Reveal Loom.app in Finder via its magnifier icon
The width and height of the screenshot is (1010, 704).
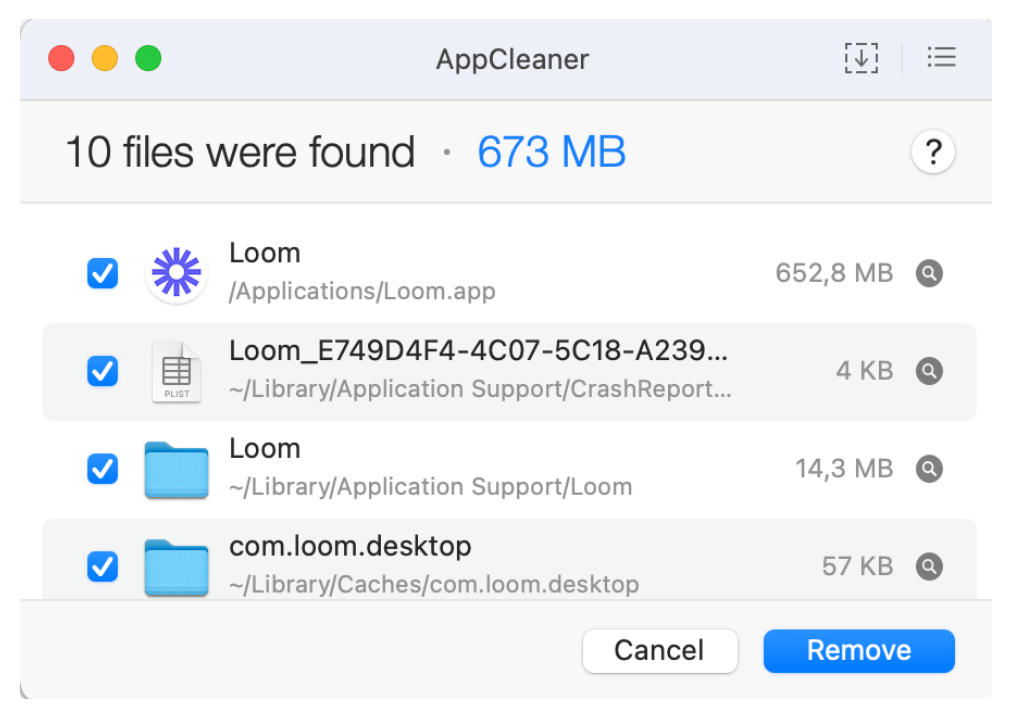(929, 273)
